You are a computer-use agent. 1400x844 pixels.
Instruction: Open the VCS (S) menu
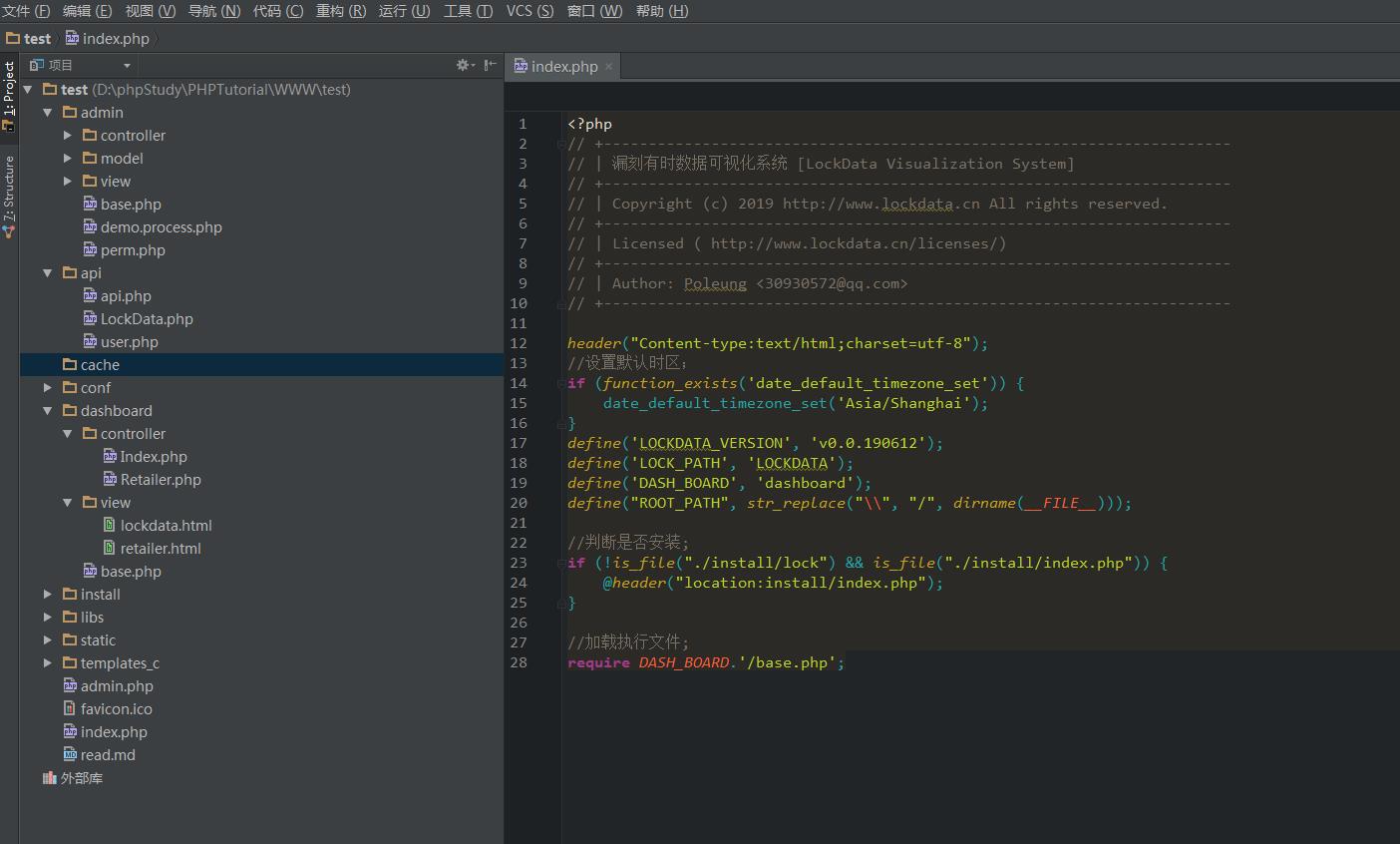point(529,11)
